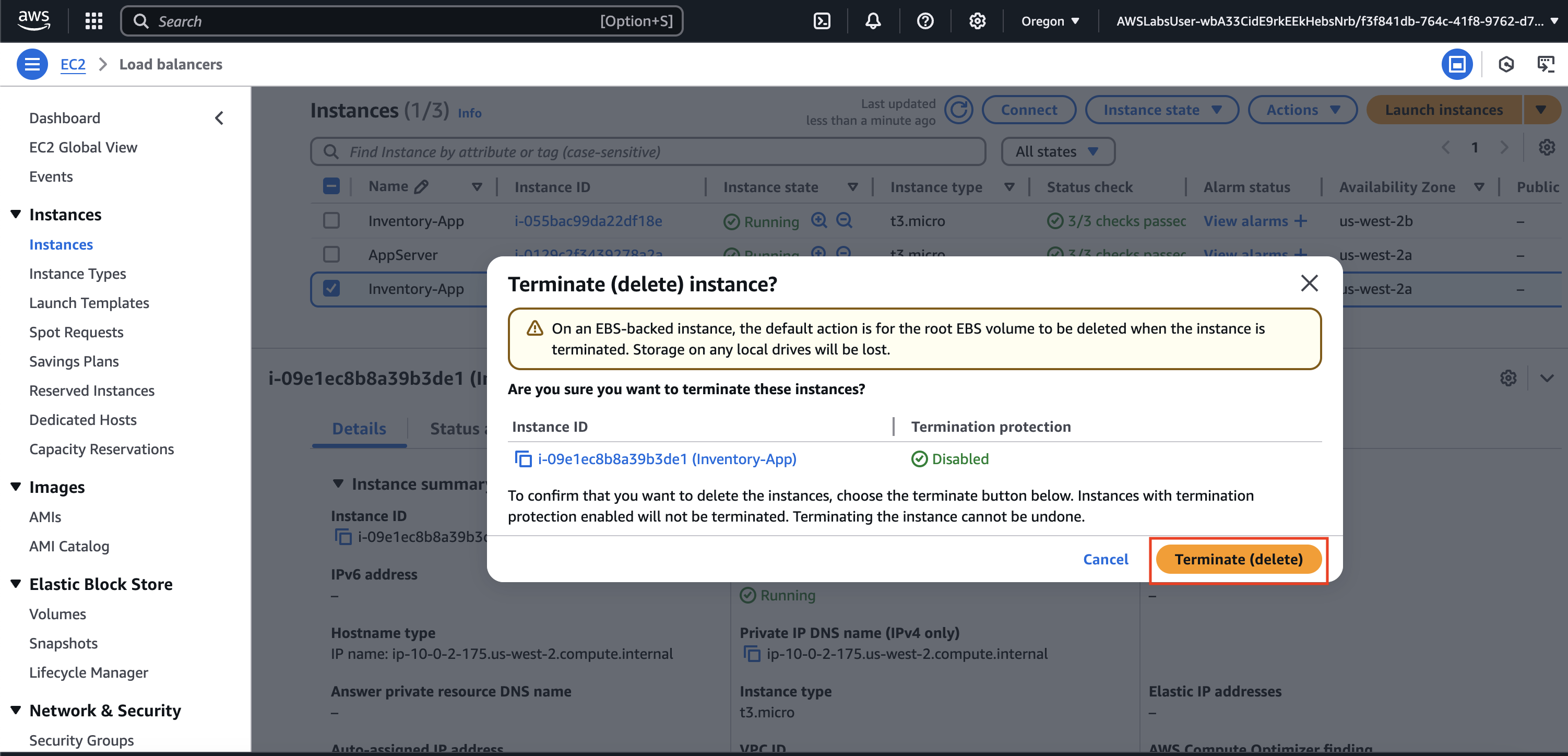Toggle the hamburger navigation menu

(32, 64)
